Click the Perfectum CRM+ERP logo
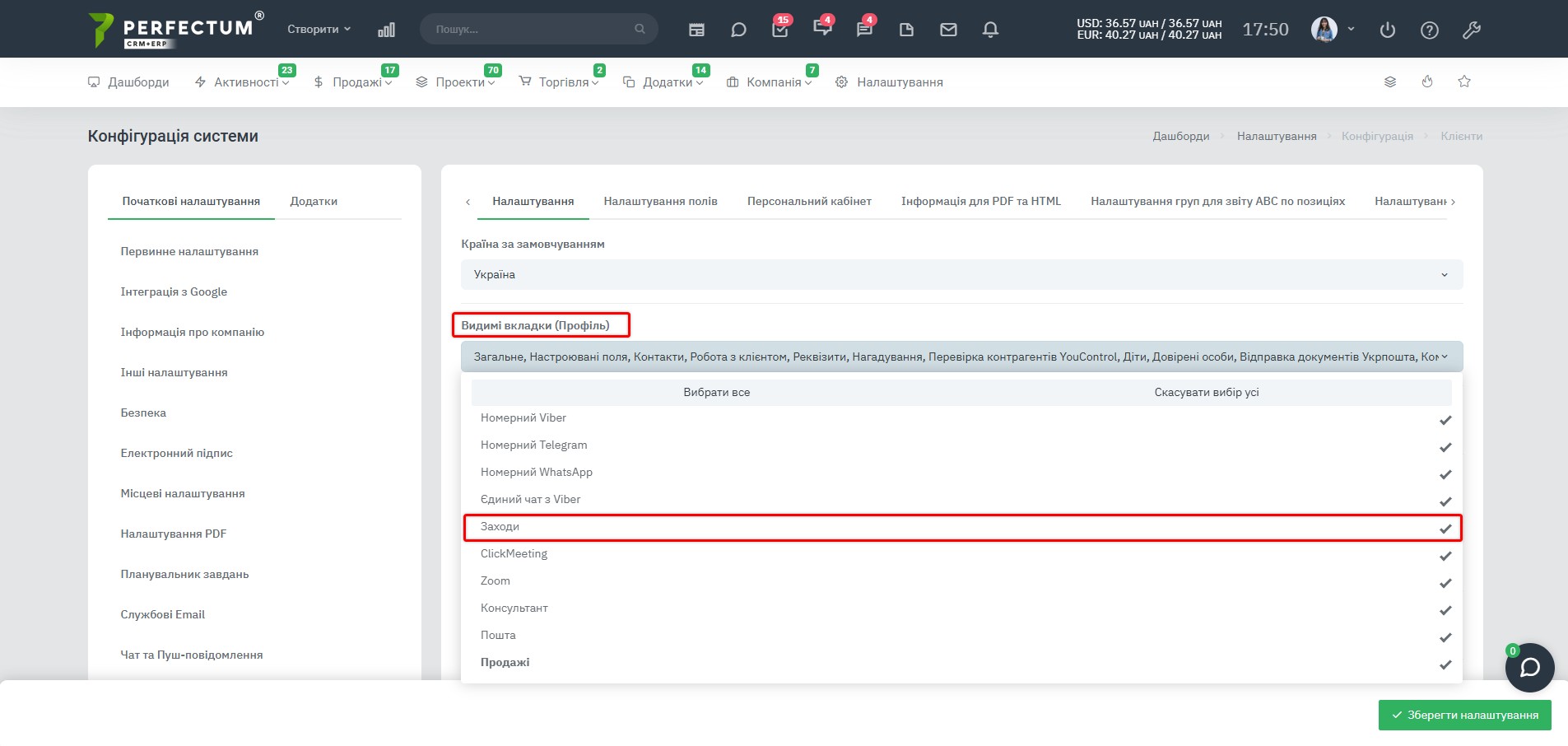This screenshot has height=746, width=1568. point(176,30)
